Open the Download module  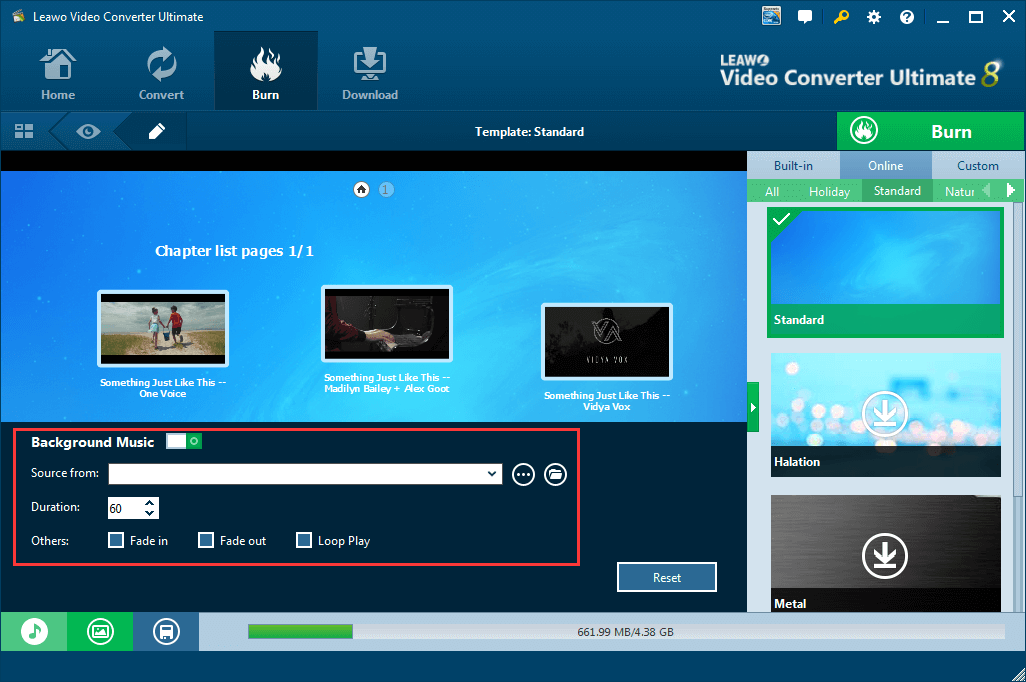(x=370, y=73)
